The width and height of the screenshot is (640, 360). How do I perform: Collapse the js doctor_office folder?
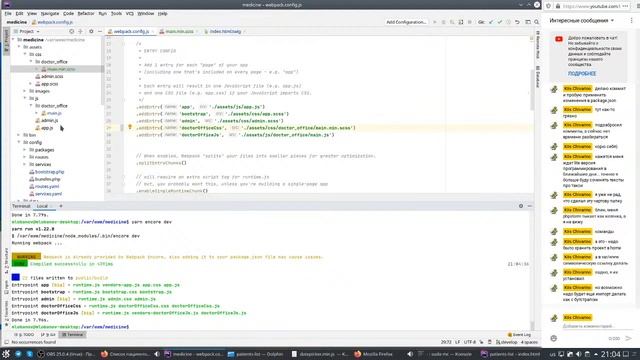(x=31, y=106)
